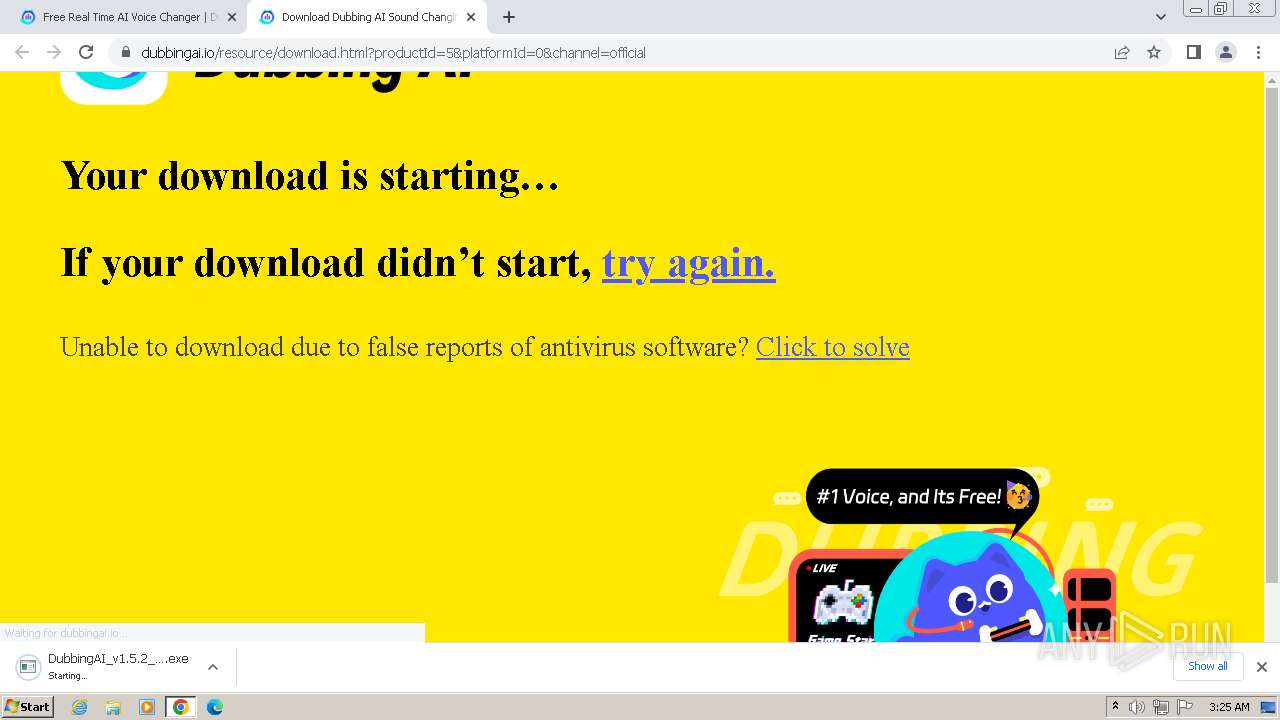The width and height of the screenshot is (1280, 720).
Task: Close the Free Real Time AI Voice Changer tab
Action: 232,17
